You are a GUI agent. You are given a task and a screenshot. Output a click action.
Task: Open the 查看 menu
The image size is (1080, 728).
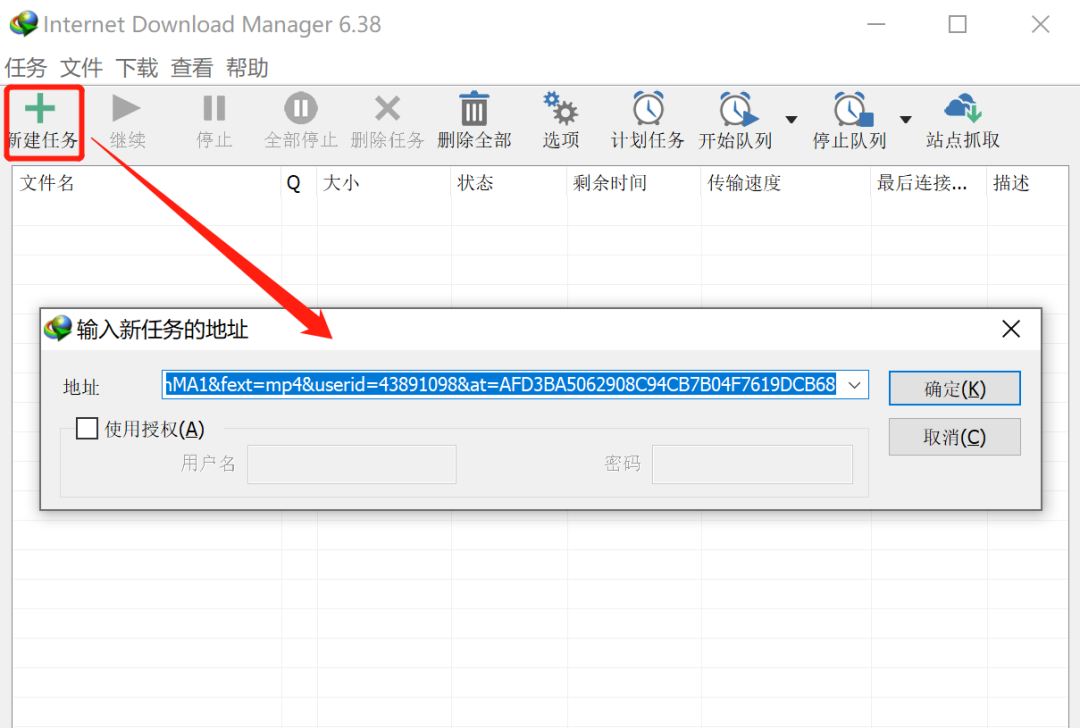pos(191,67)
